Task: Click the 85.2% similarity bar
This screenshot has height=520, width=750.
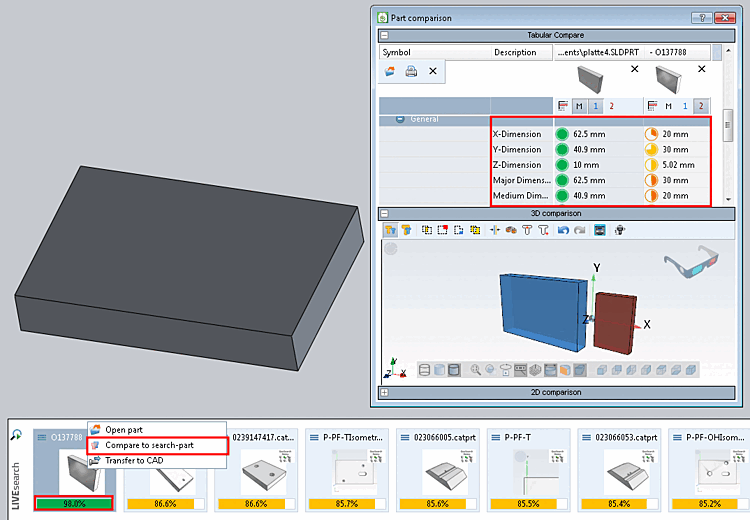Action: tap(710, 504)
